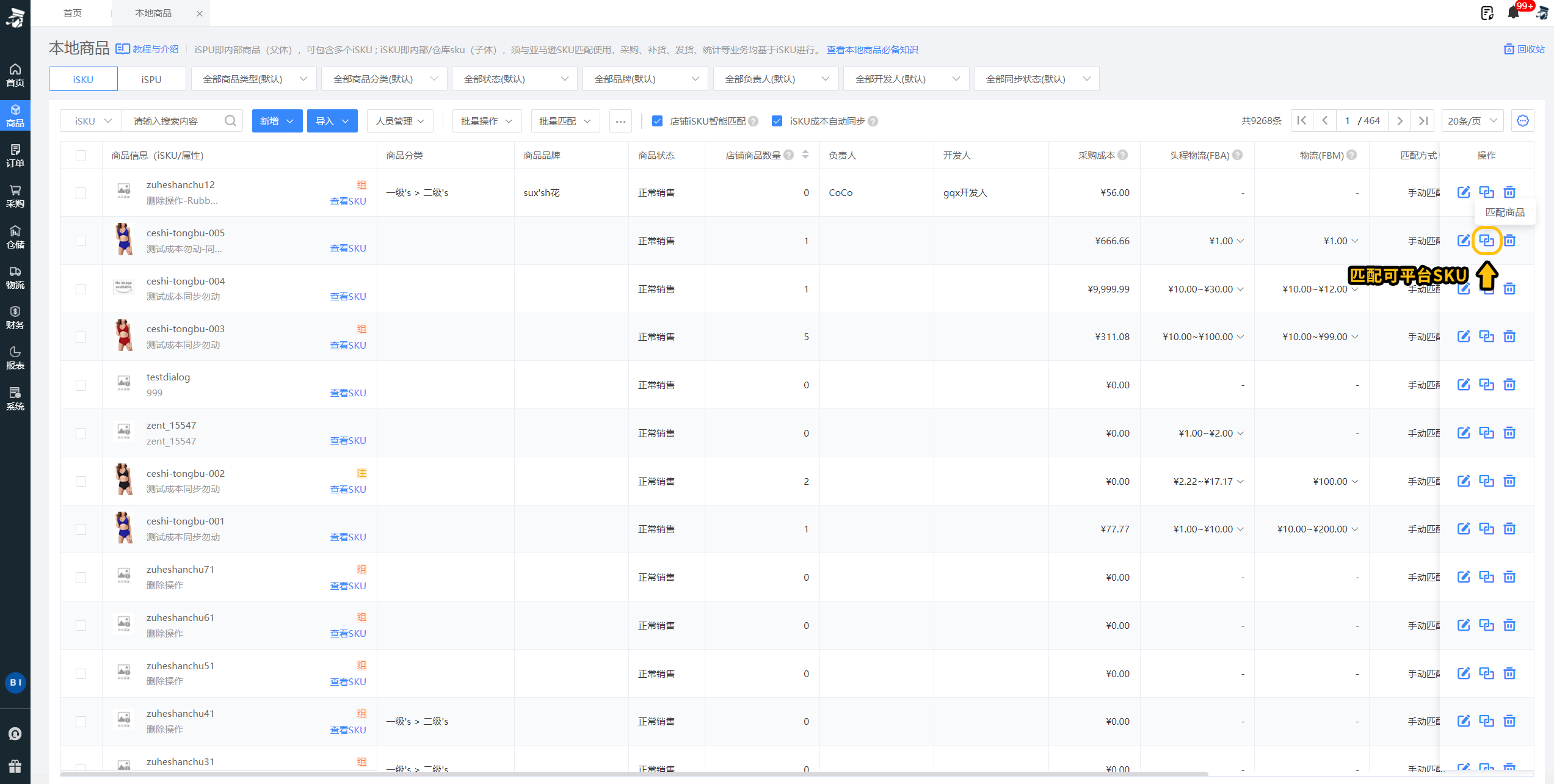Open 回收站 link
This screenshot has width=1554, height=784.
tap(1524, 49)
